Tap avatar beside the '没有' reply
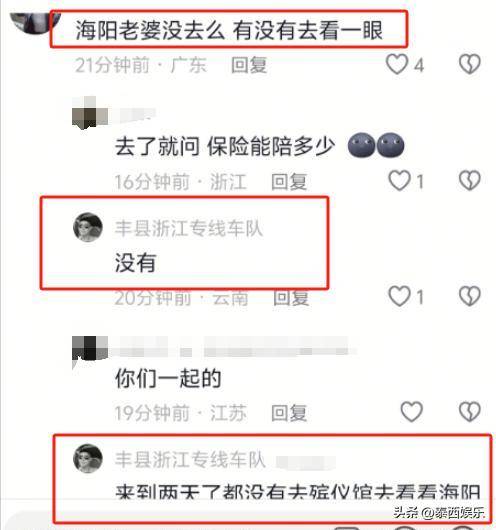Screen dimensions: 496x530 pyautogui.click(x=88, y=227)
